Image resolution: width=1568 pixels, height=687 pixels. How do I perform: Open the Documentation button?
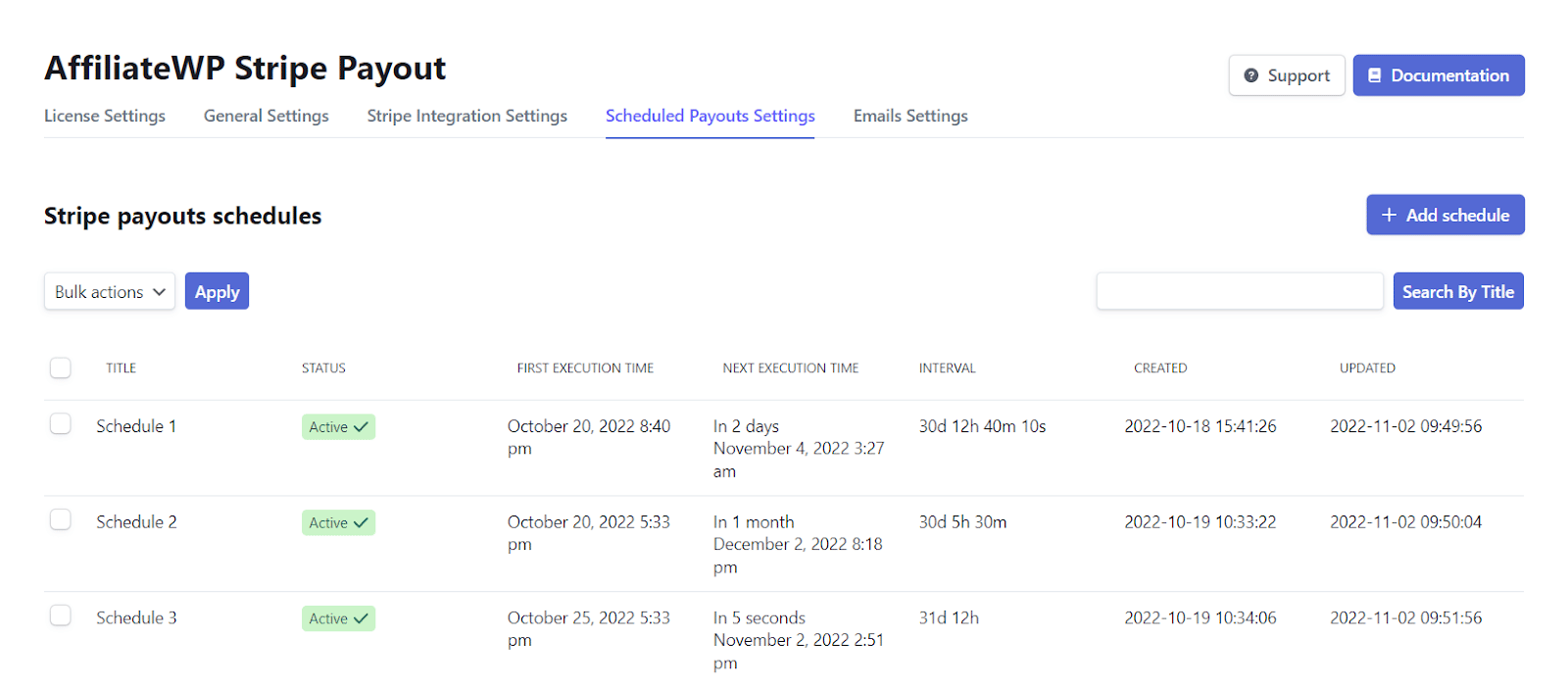click(x=1439, y=75)
